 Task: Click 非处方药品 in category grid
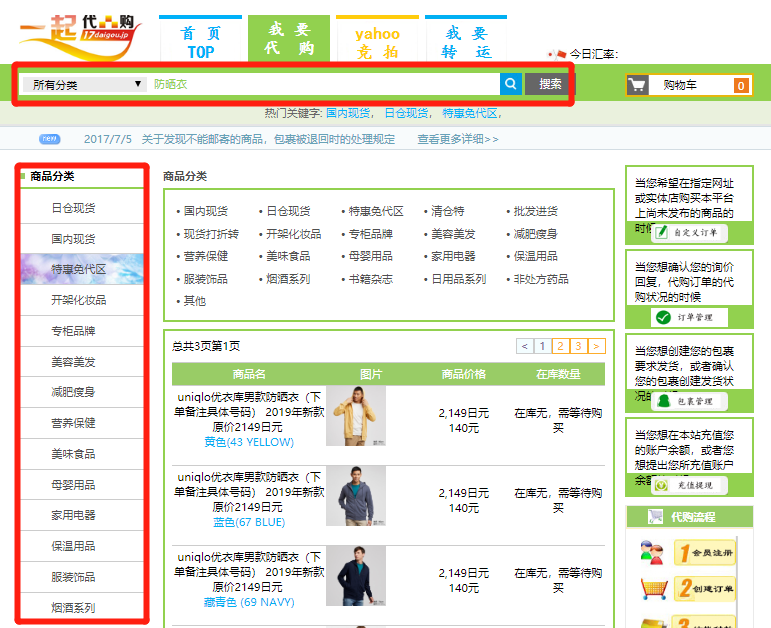click(x=541, y=279)
